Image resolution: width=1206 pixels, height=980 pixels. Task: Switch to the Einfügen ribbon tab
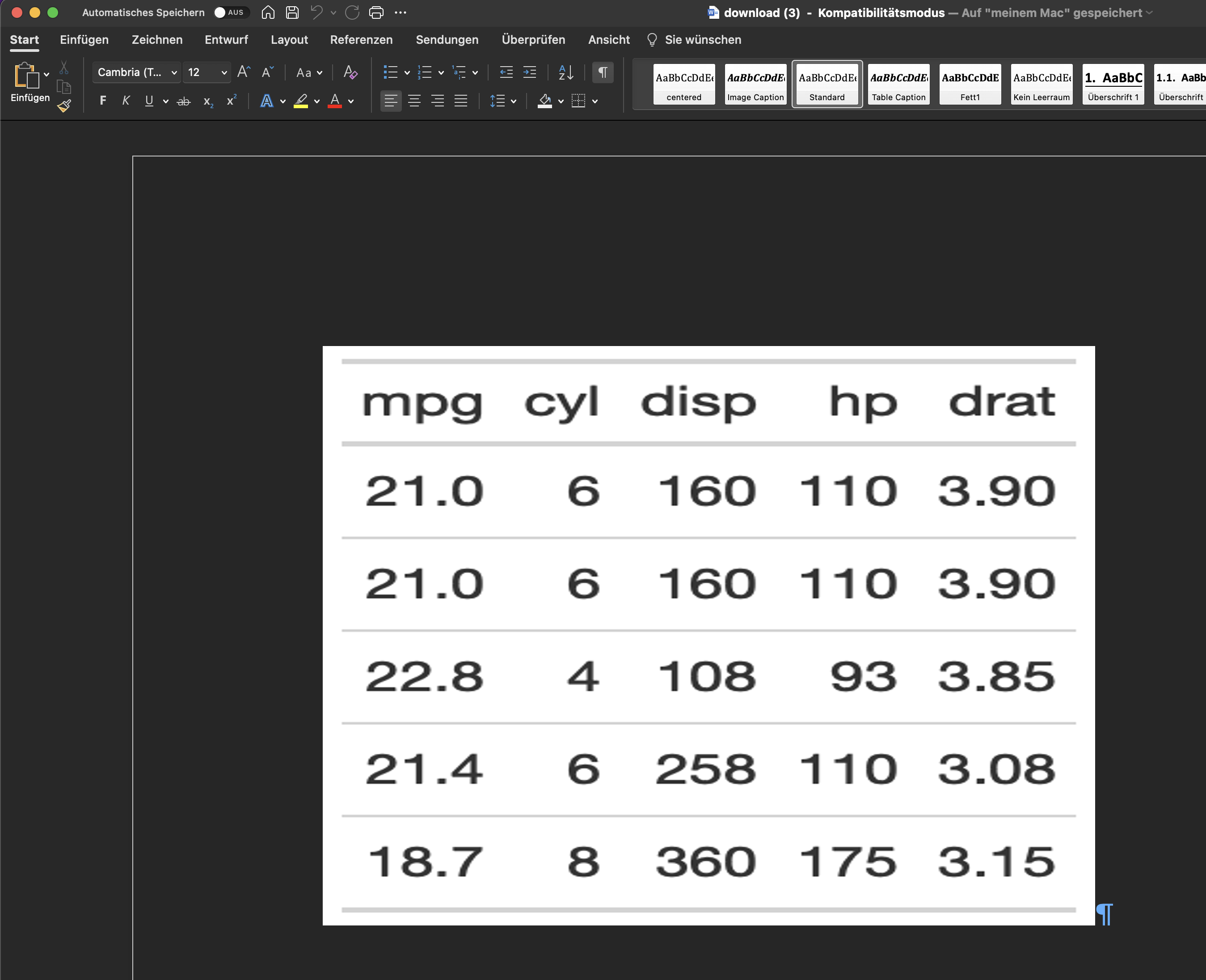[84, 39]
